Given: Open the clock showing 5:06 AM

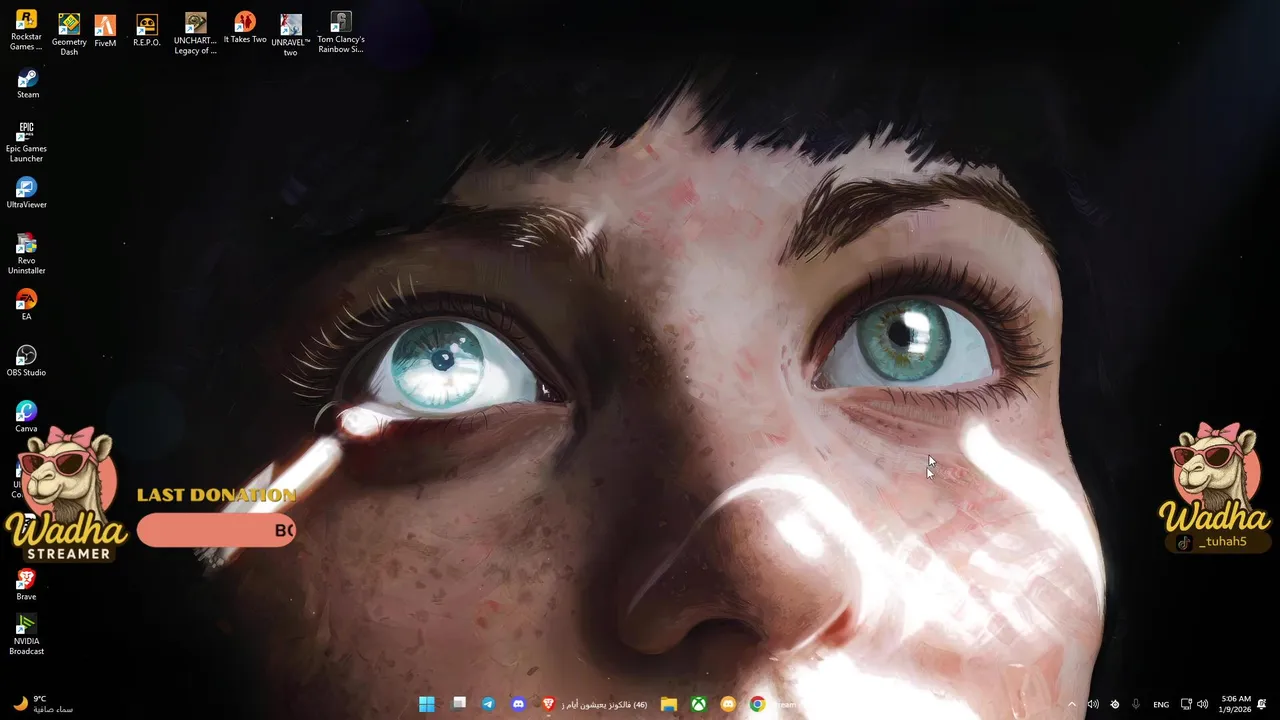Looking at the screenshot, I should click(1236, 704).
